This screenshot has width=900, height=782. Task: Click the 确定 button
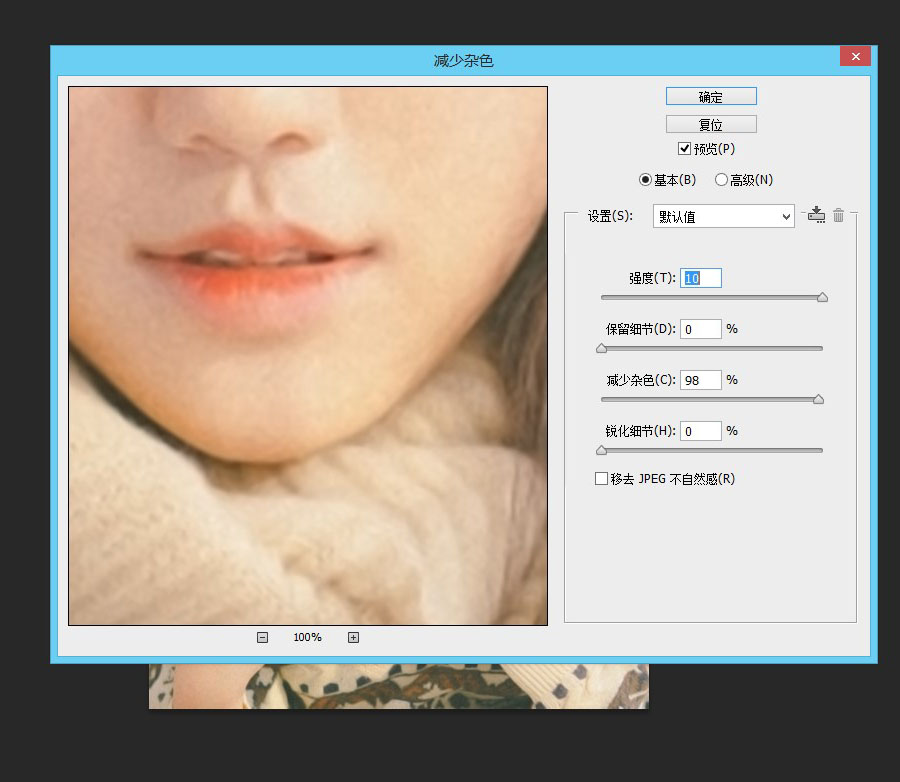(711, 96)
